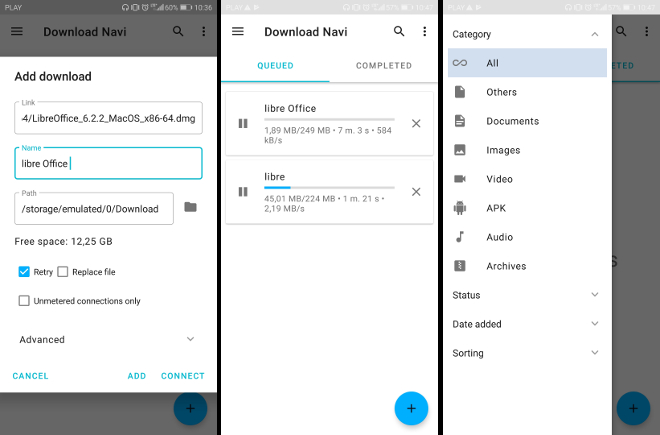Focus the Name input field
Screen dimensions: 660x435
(x=108, y=163)
